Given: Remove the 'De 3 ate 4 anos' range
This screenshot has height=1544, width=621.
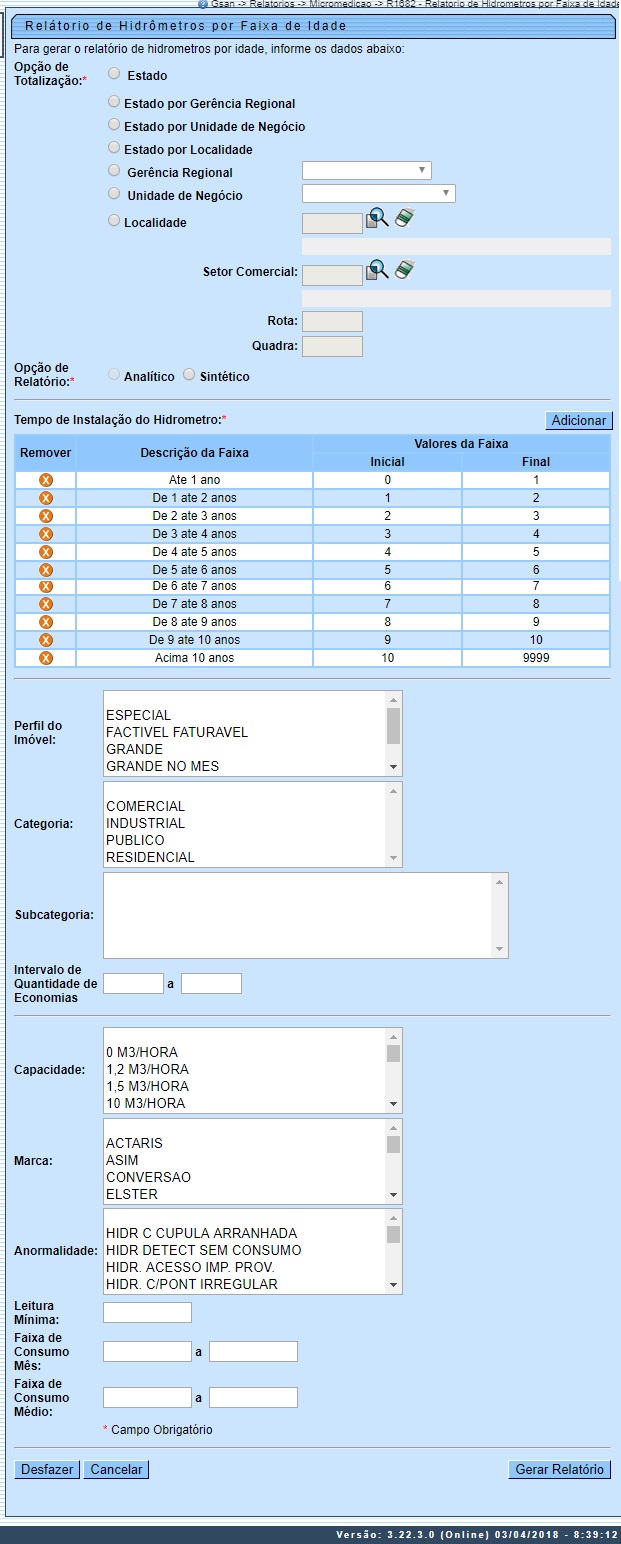Looking at the screenshot, I should [45, 534].
